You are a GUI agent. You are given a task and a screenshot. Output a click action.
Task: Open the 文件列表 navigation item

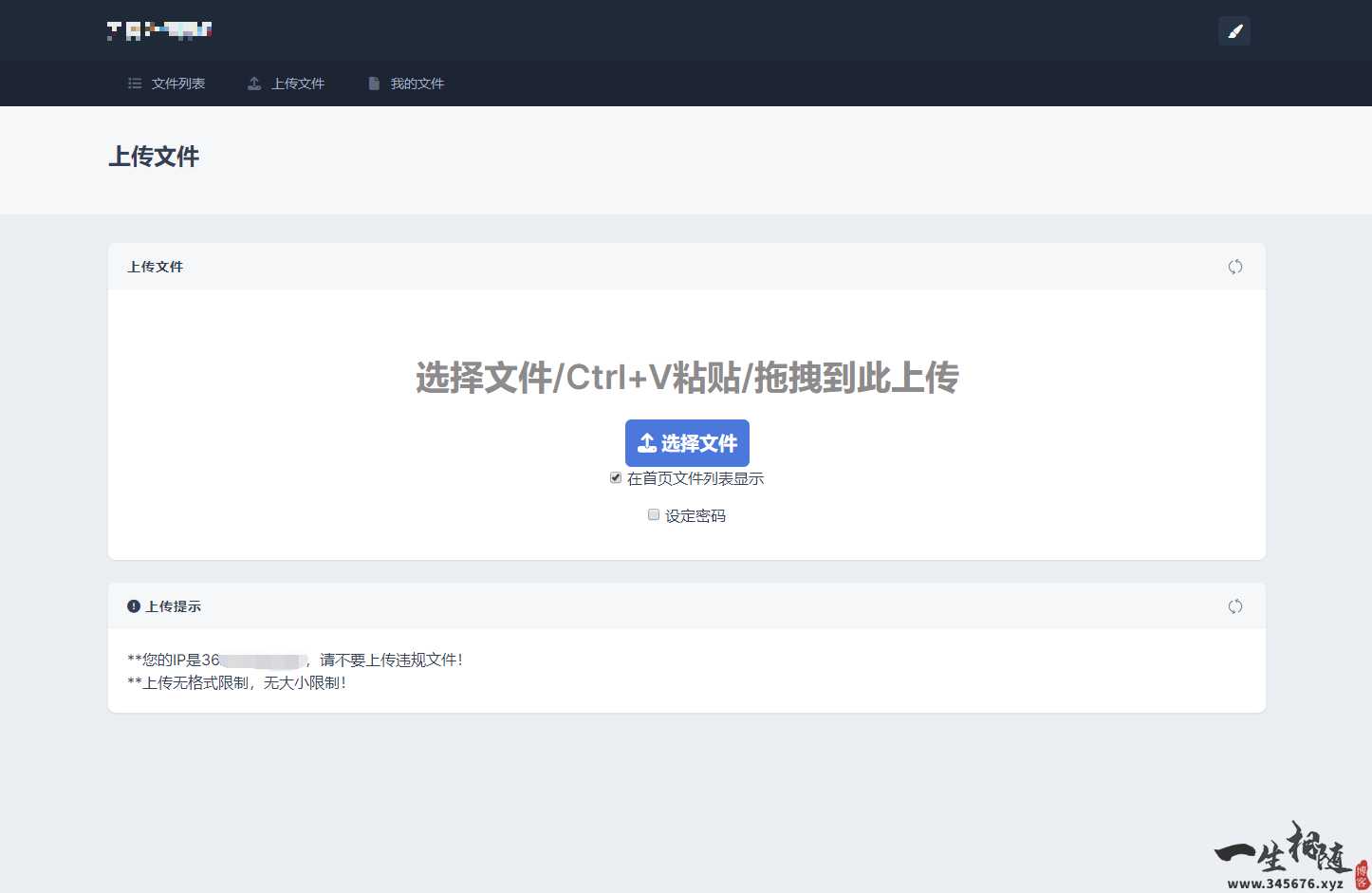tap(176, 84)
